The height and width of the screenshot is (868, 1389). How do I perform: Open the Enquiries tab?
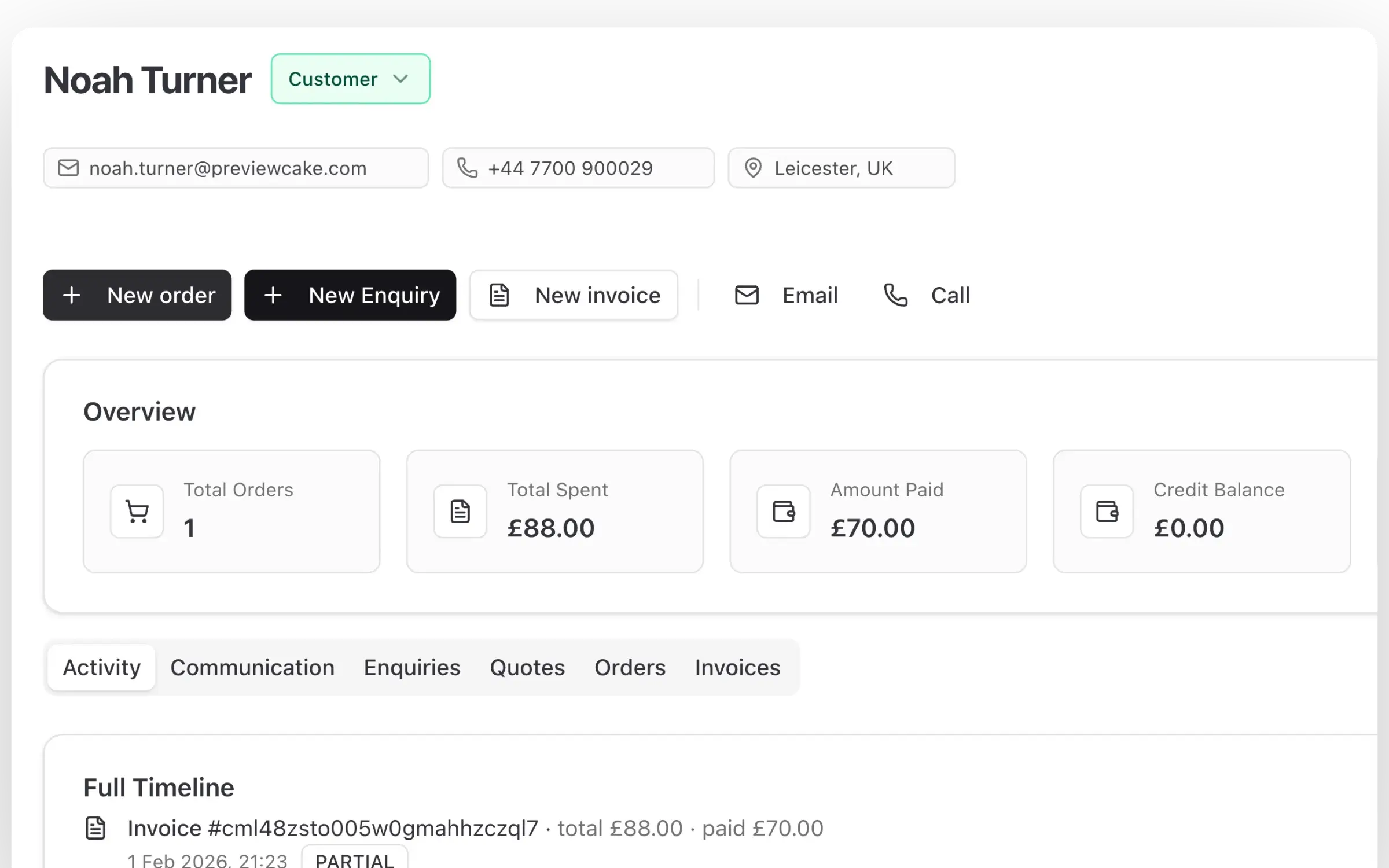pyautogui.click(x=412, y=668)
